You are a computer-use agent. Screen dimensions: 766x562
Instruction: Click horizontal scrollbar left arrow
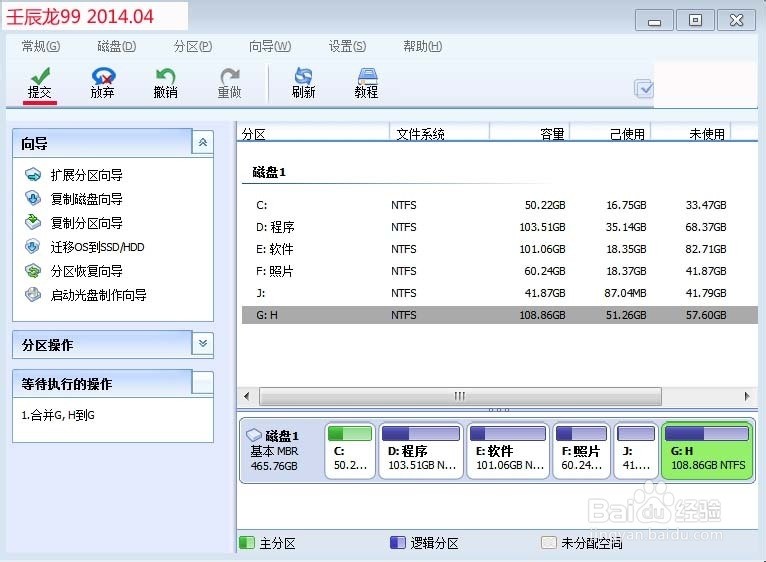tap(247, 396)
